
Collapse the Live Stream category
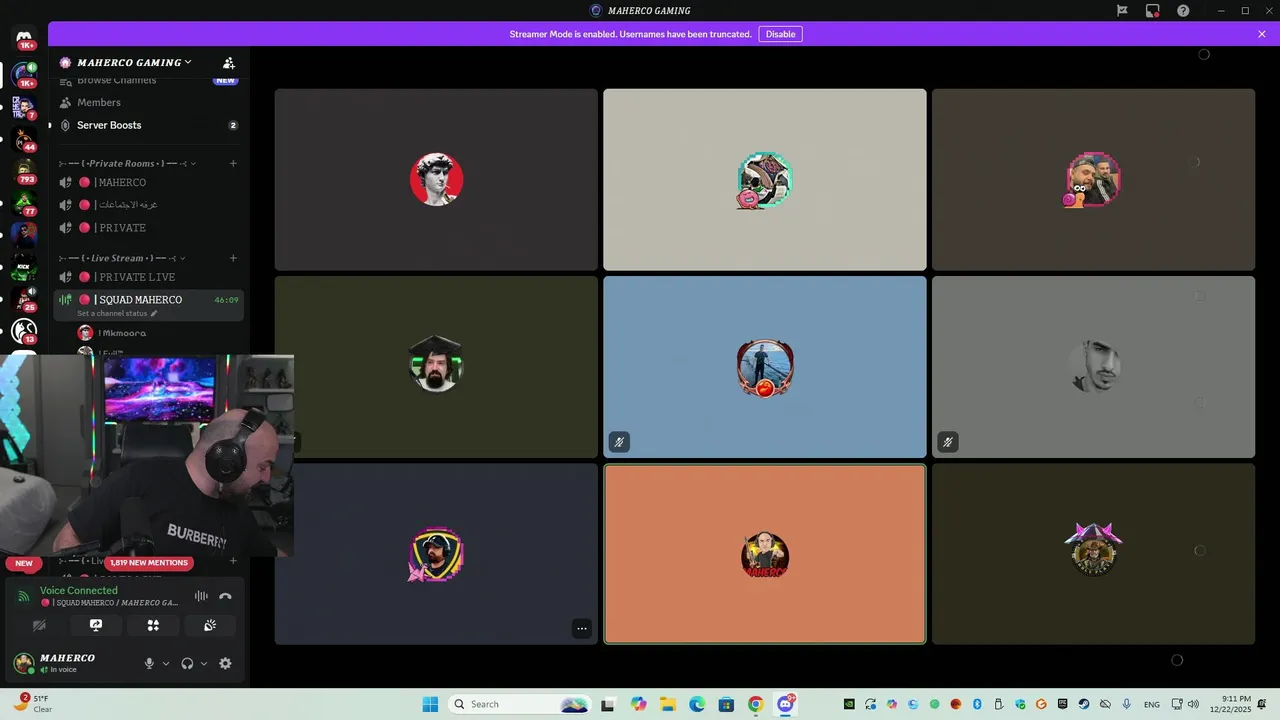[124, 258]
